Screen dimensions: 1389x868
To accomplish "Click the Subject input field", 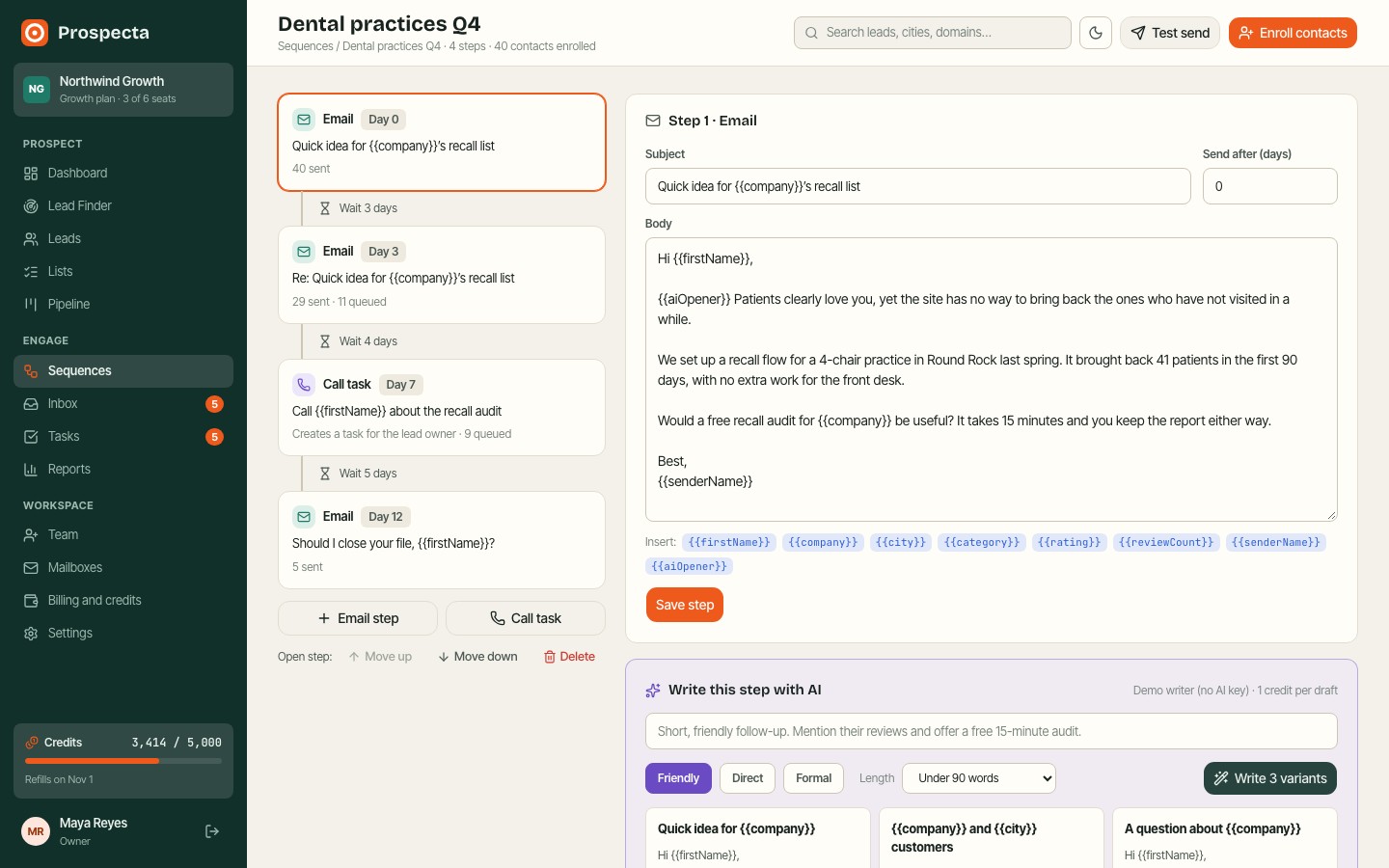I will tap(918, 186).
